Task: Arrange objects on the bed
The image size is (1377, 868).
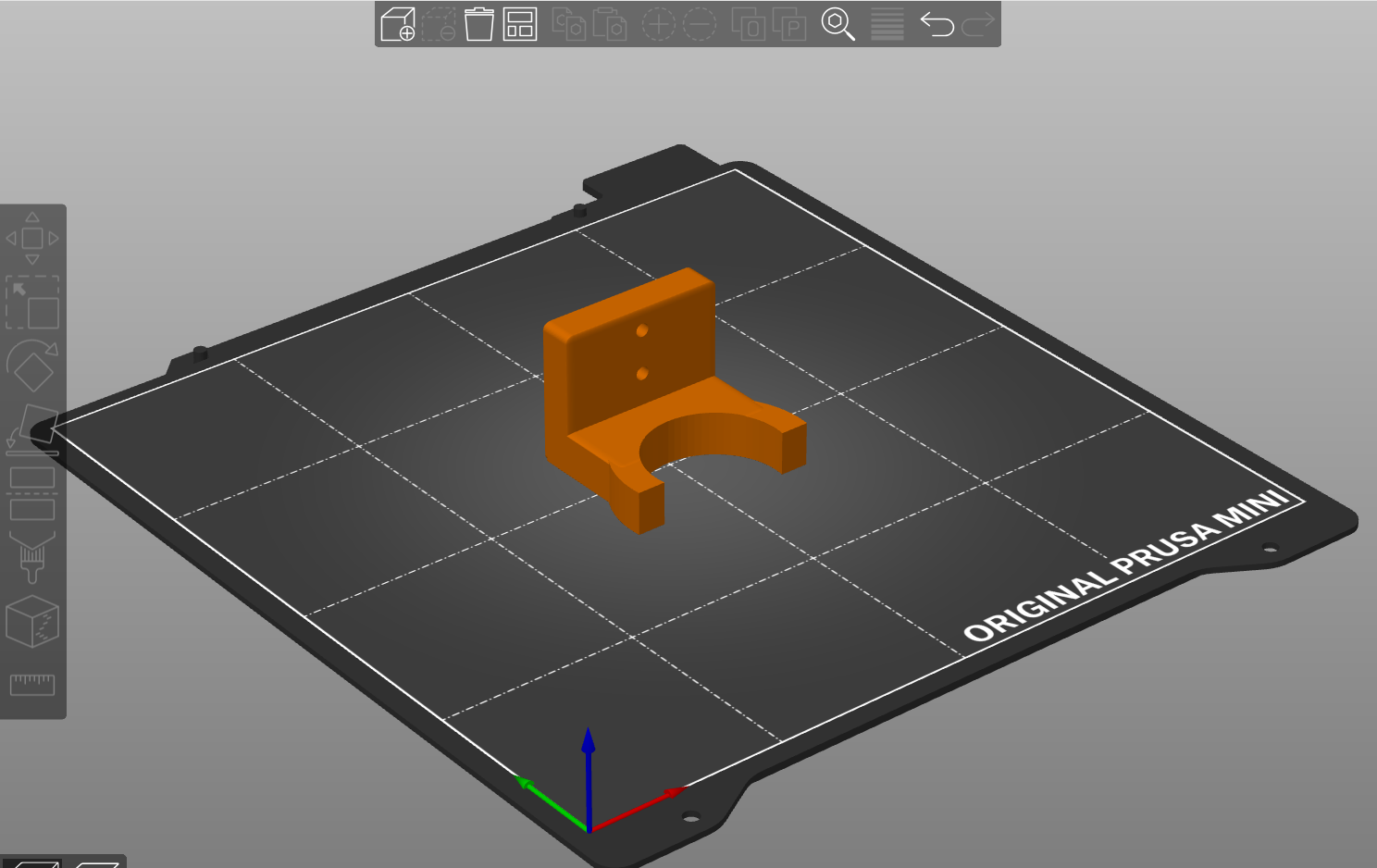Action: click(520, 24)
